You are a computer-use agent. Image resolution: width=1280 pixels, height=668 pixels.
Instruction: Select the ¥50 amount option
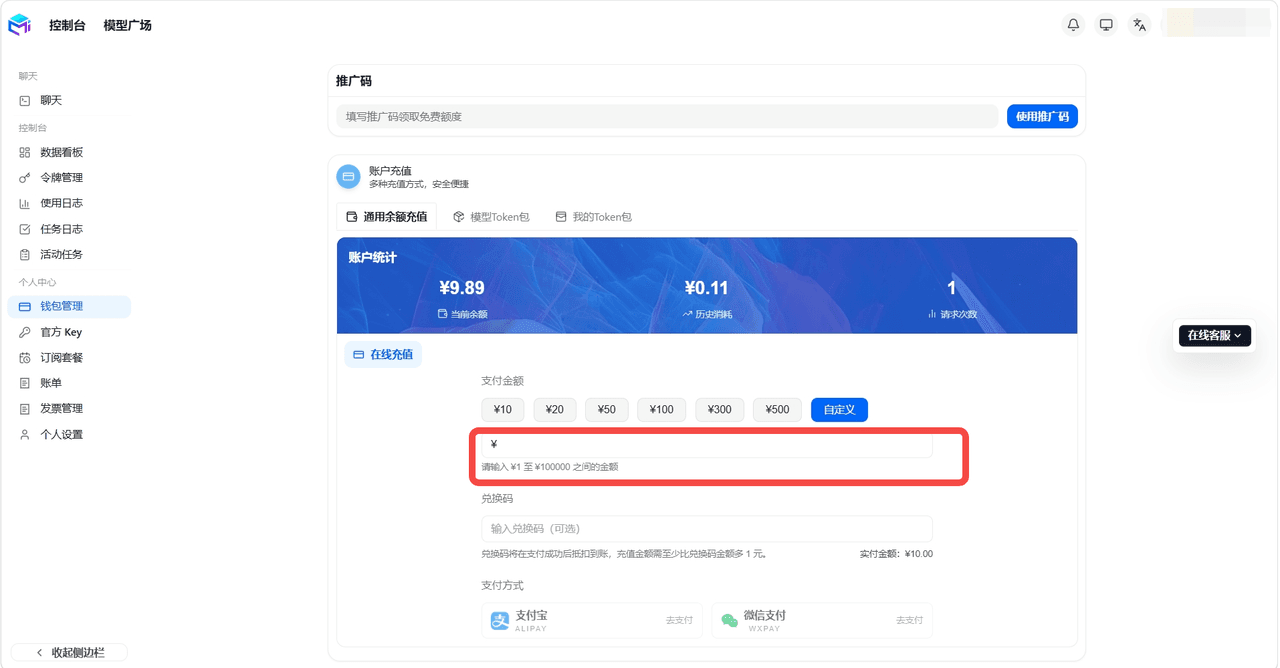point(607,410)
